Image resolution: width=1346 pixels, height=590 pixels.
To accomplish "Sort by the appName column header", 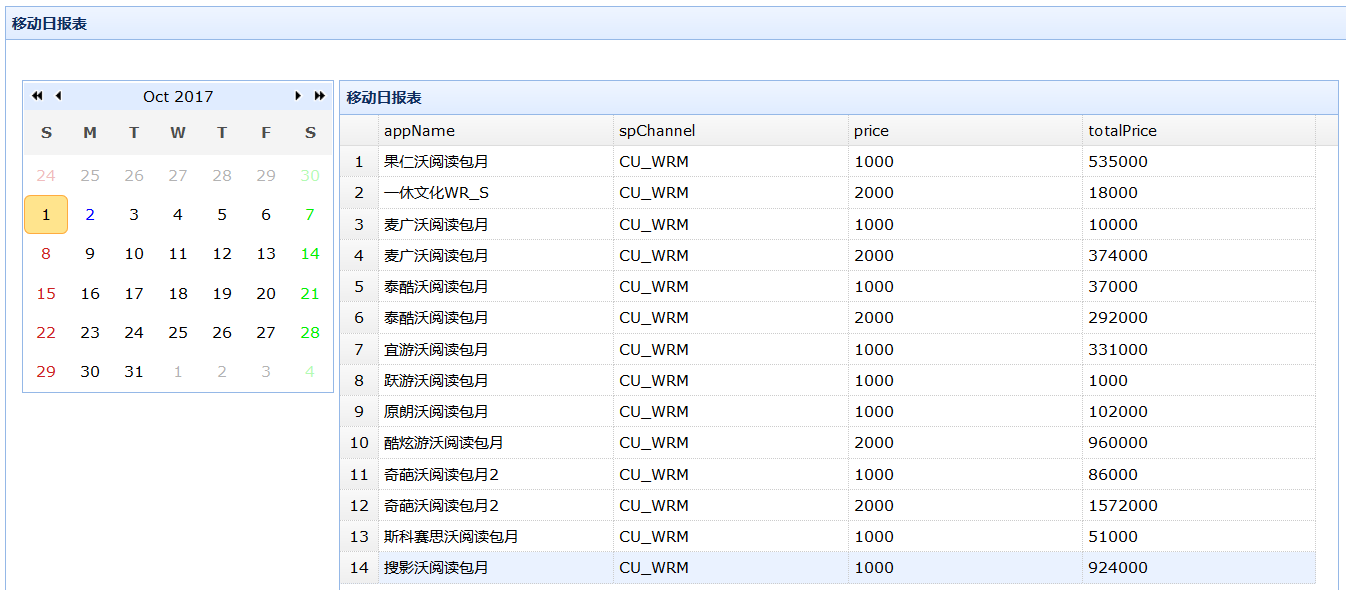I will click(419, 131).
